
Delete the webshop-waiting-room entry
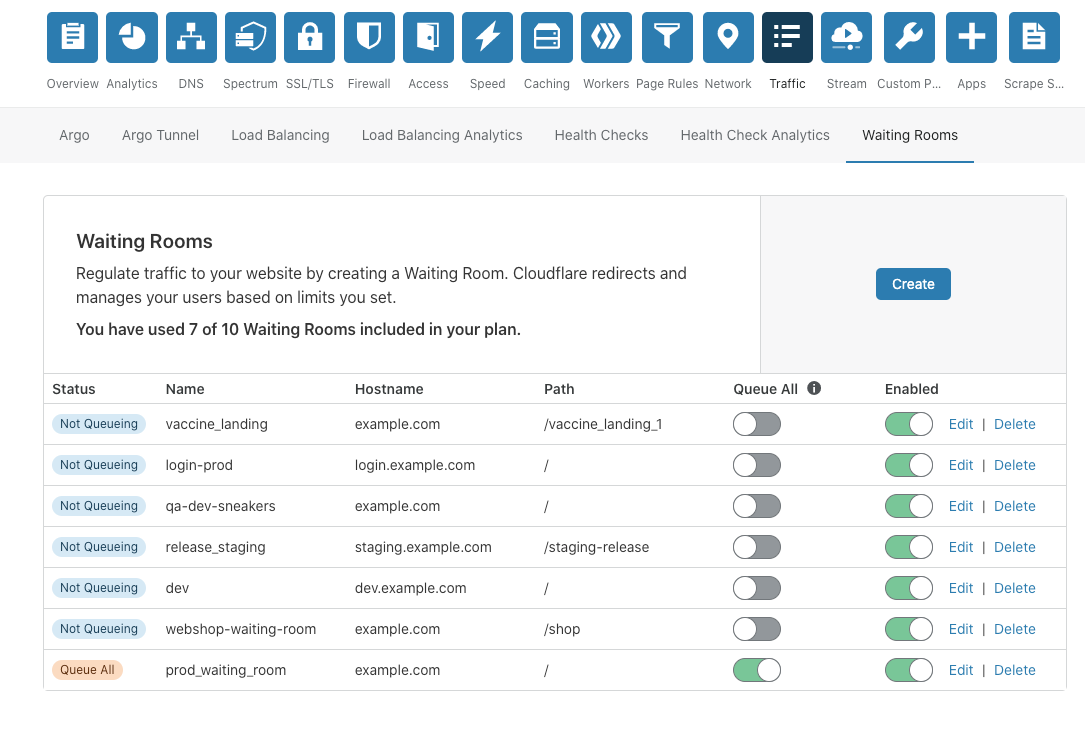point(1014,629)
